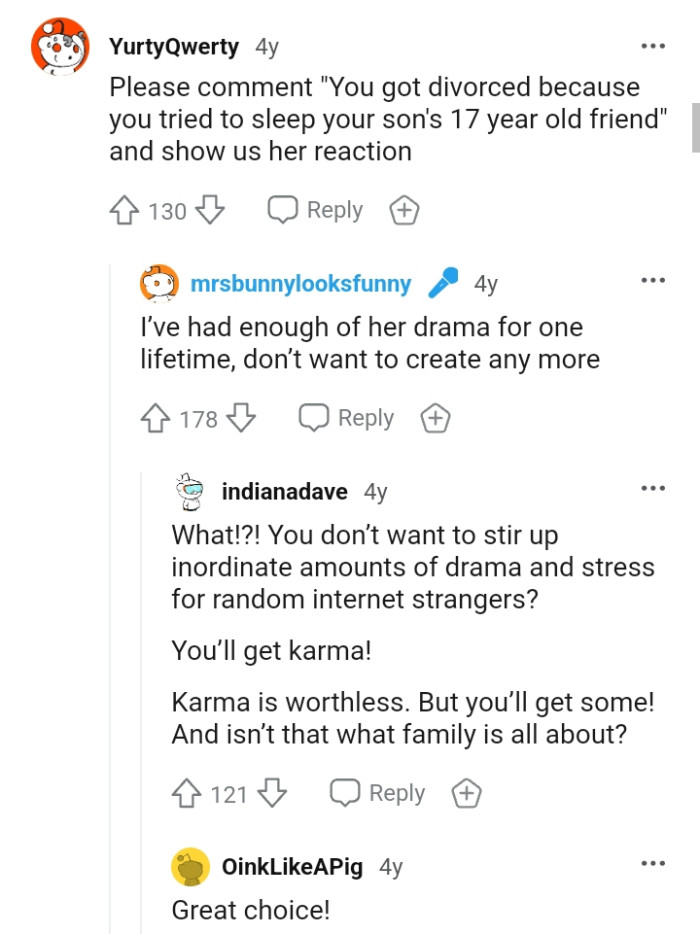Open the overflow menu on YurtyQwerty's comment

pos(652,46)
